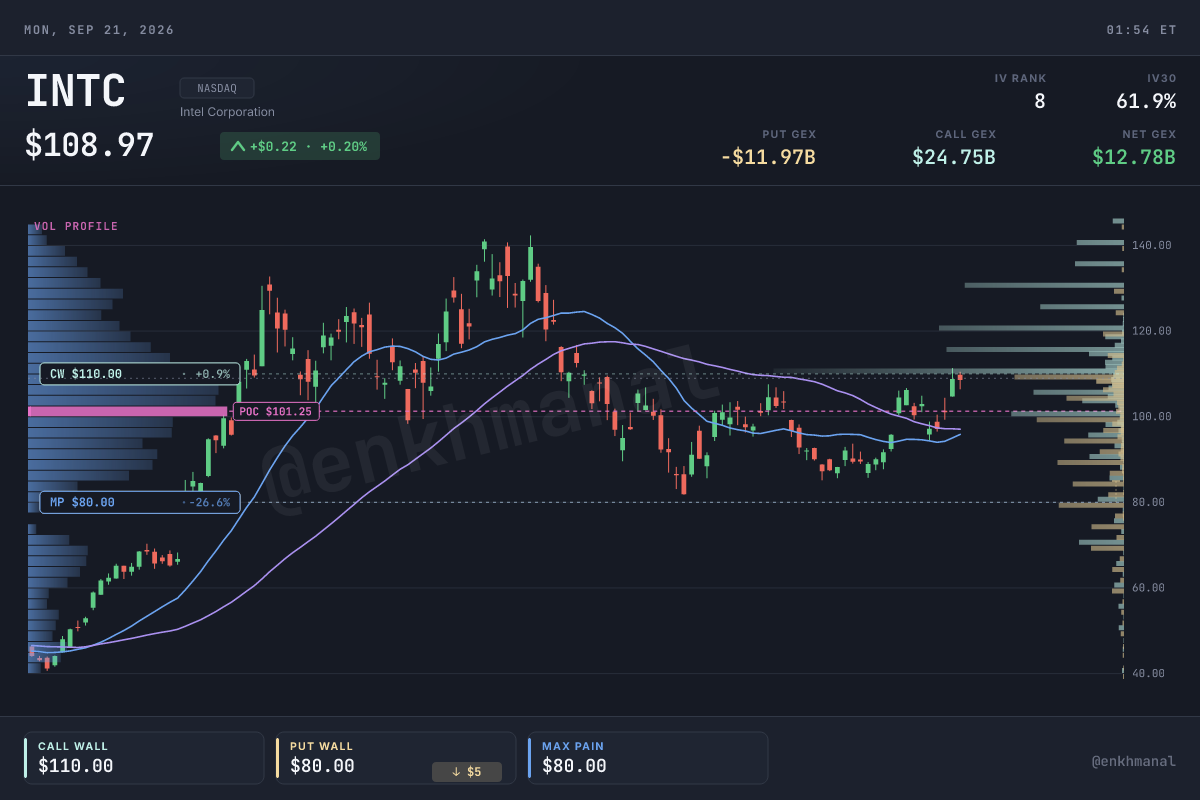
Task: Click the 120.00 price axis label
Action: pos(1151,331)
